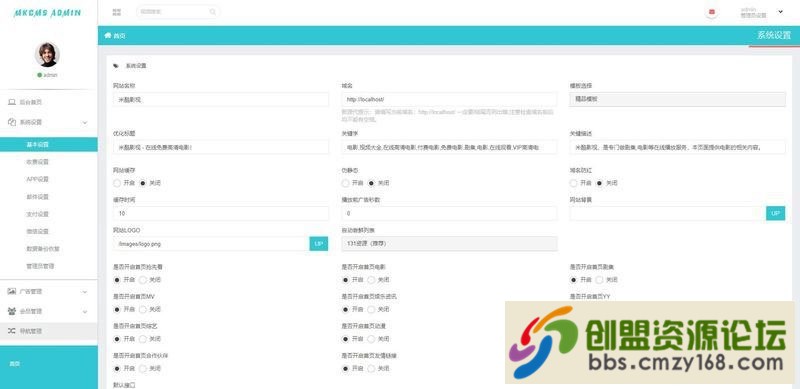Screen dimensions: 800x389
Task: Select 开启 for 是否开启首页MV
Action: 117,309
